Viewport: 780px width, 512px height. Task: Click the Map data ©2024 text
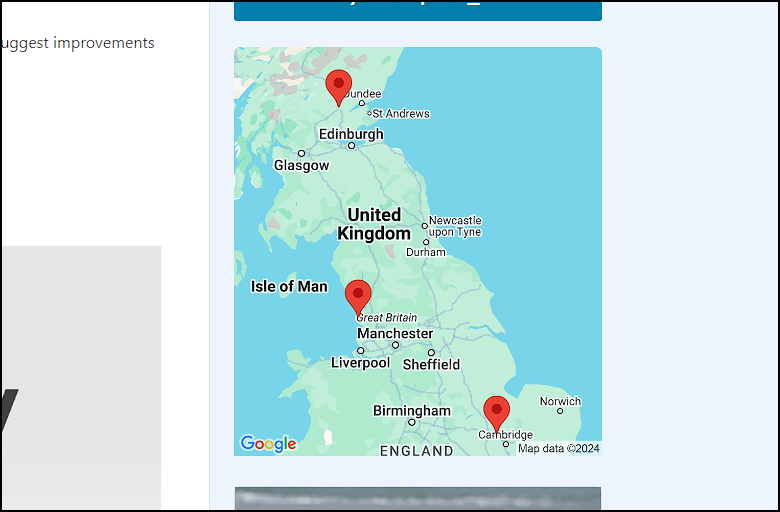558,448
